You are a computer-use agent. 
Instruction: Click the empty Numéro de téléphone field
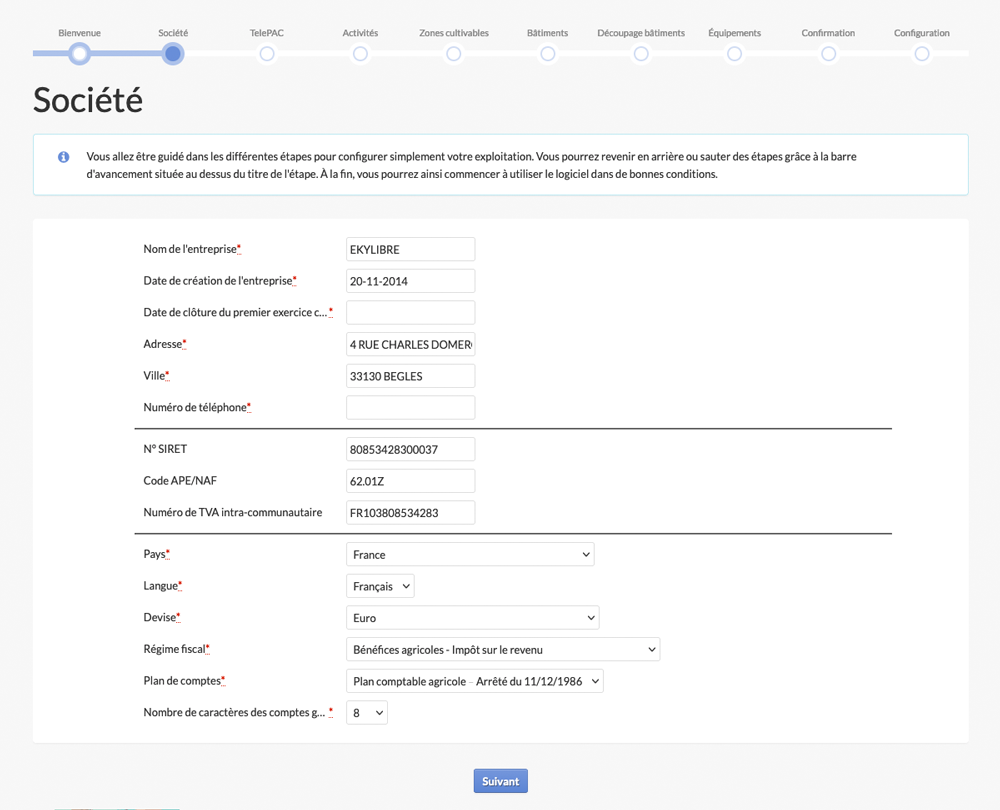point(411,408)
